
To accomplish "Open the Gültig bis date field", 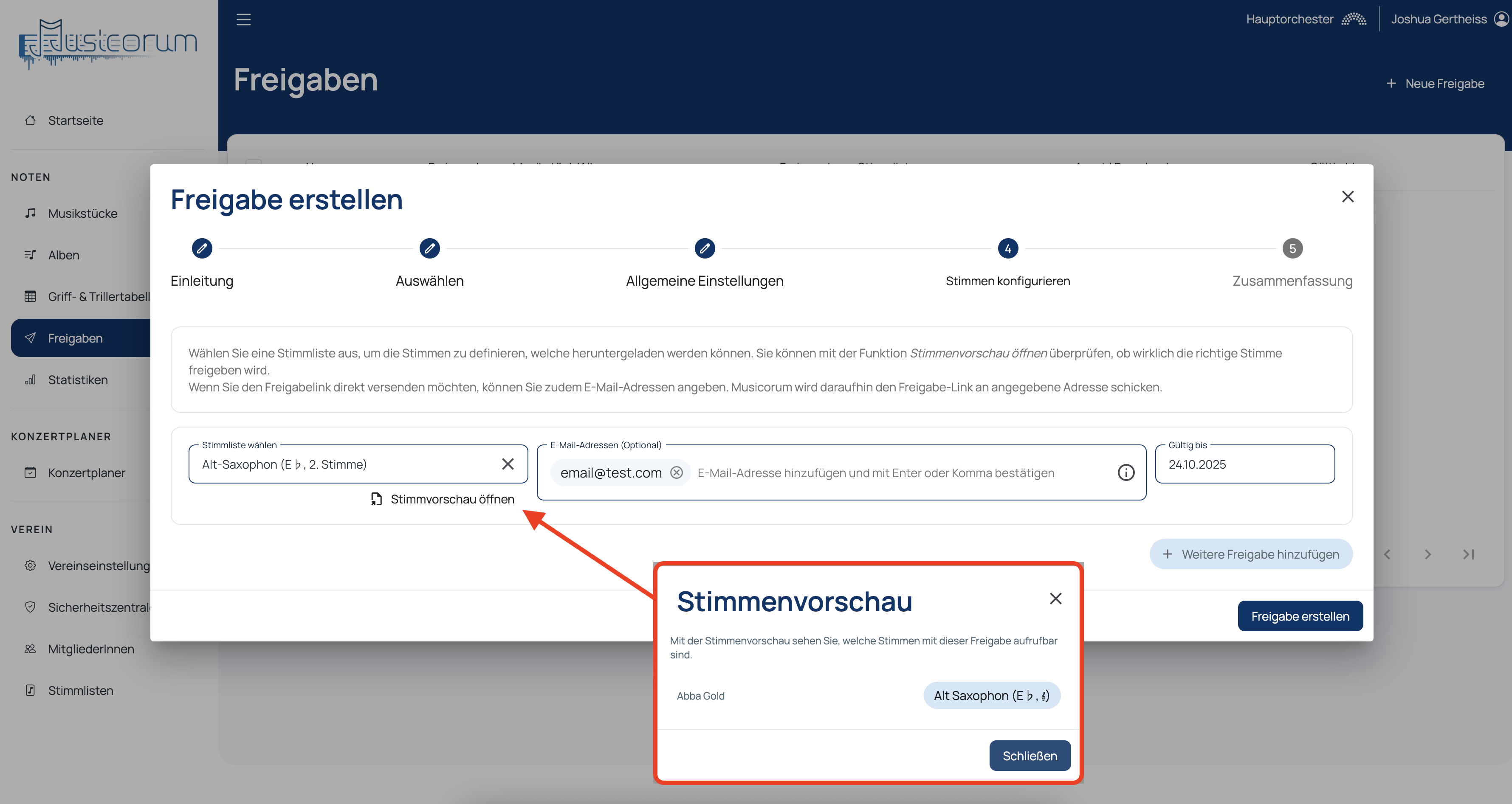I will click(1244, 464).
